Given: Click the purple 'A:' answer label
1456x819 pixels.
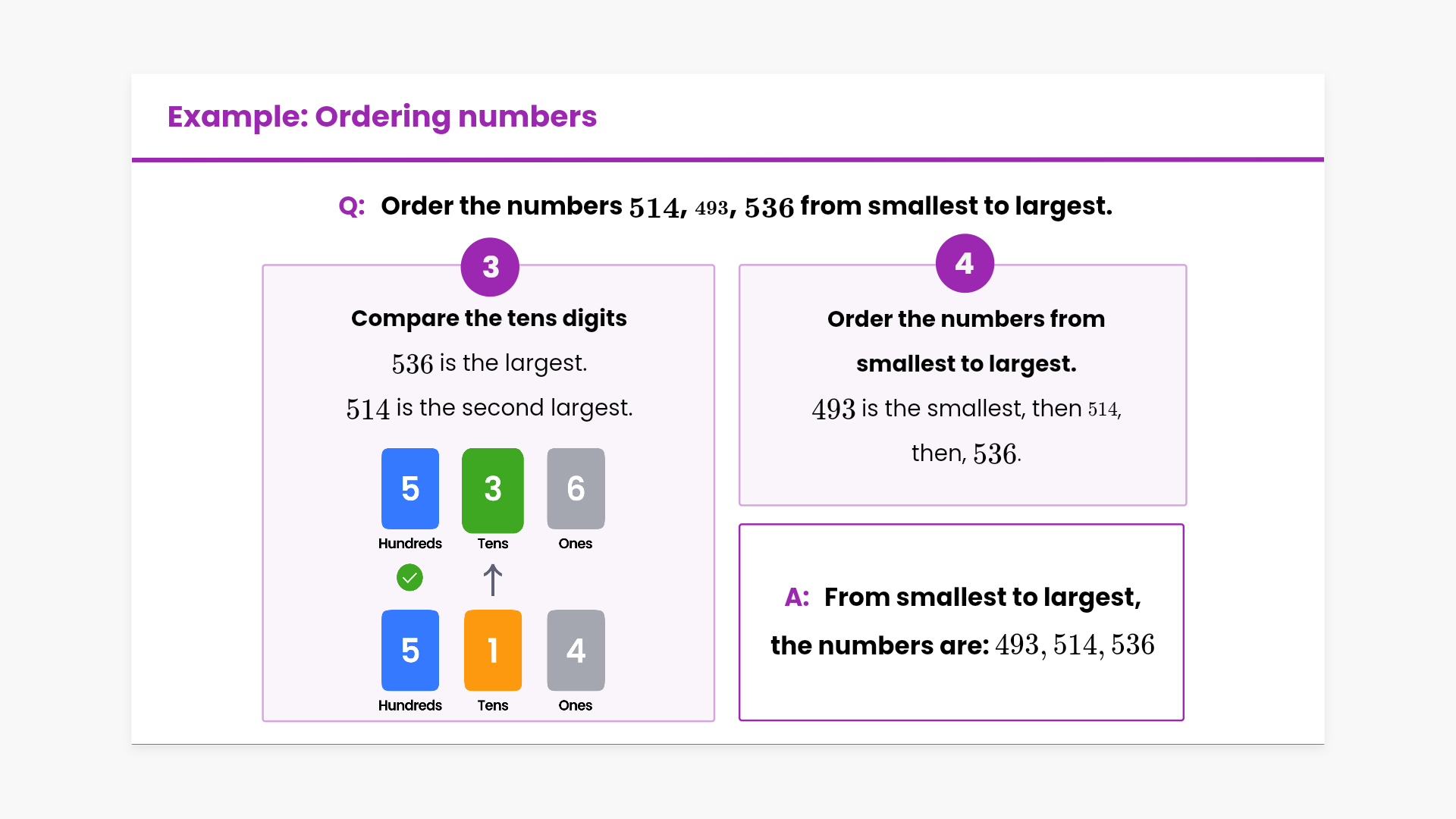Looking at the screenshot, I should [797, 598].
